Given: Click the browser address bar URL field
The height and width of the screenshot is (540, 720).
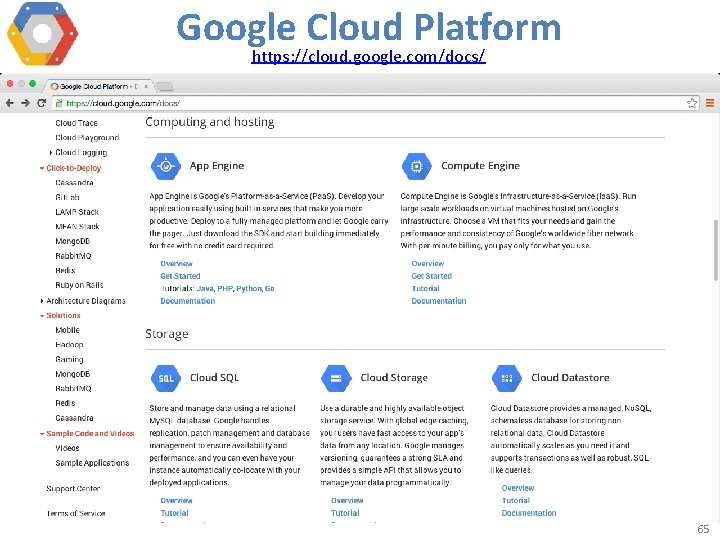Looking at the screenshot, I should (x=370, y=103).
